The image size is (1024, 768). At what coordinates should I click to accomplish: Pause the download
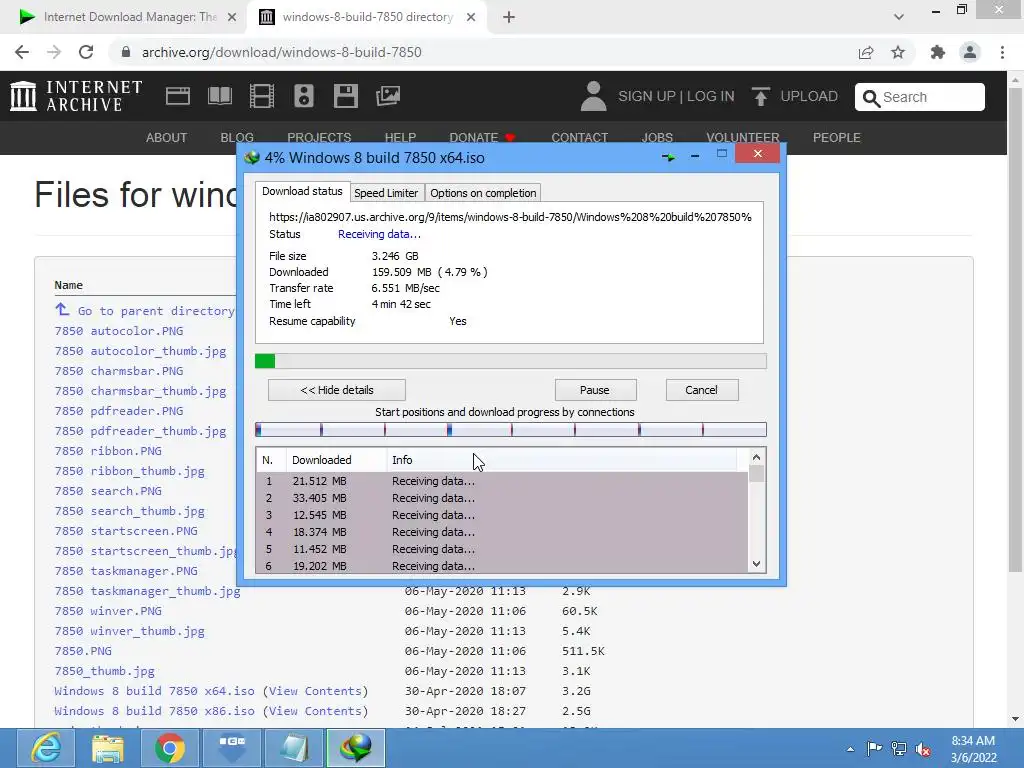pos(595,390)
